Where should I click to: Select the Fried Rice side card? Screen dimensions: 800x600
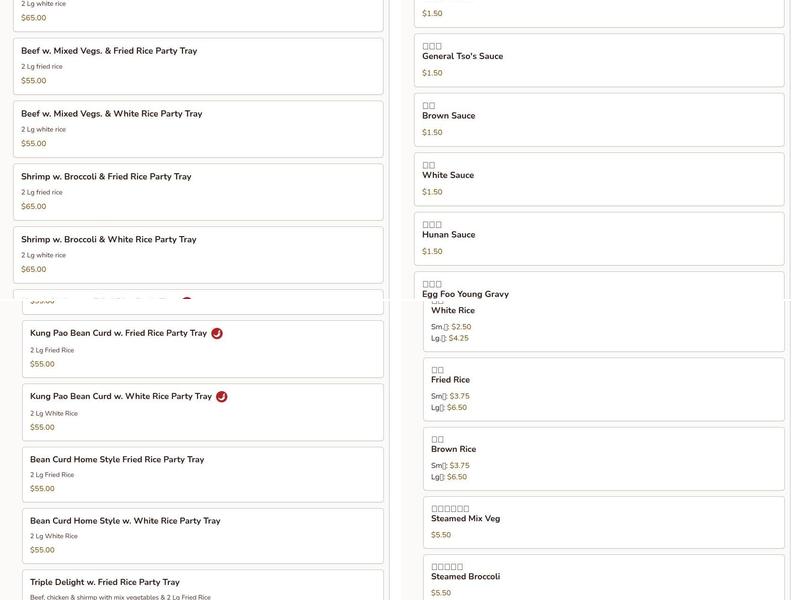click(x=603, y=388)
